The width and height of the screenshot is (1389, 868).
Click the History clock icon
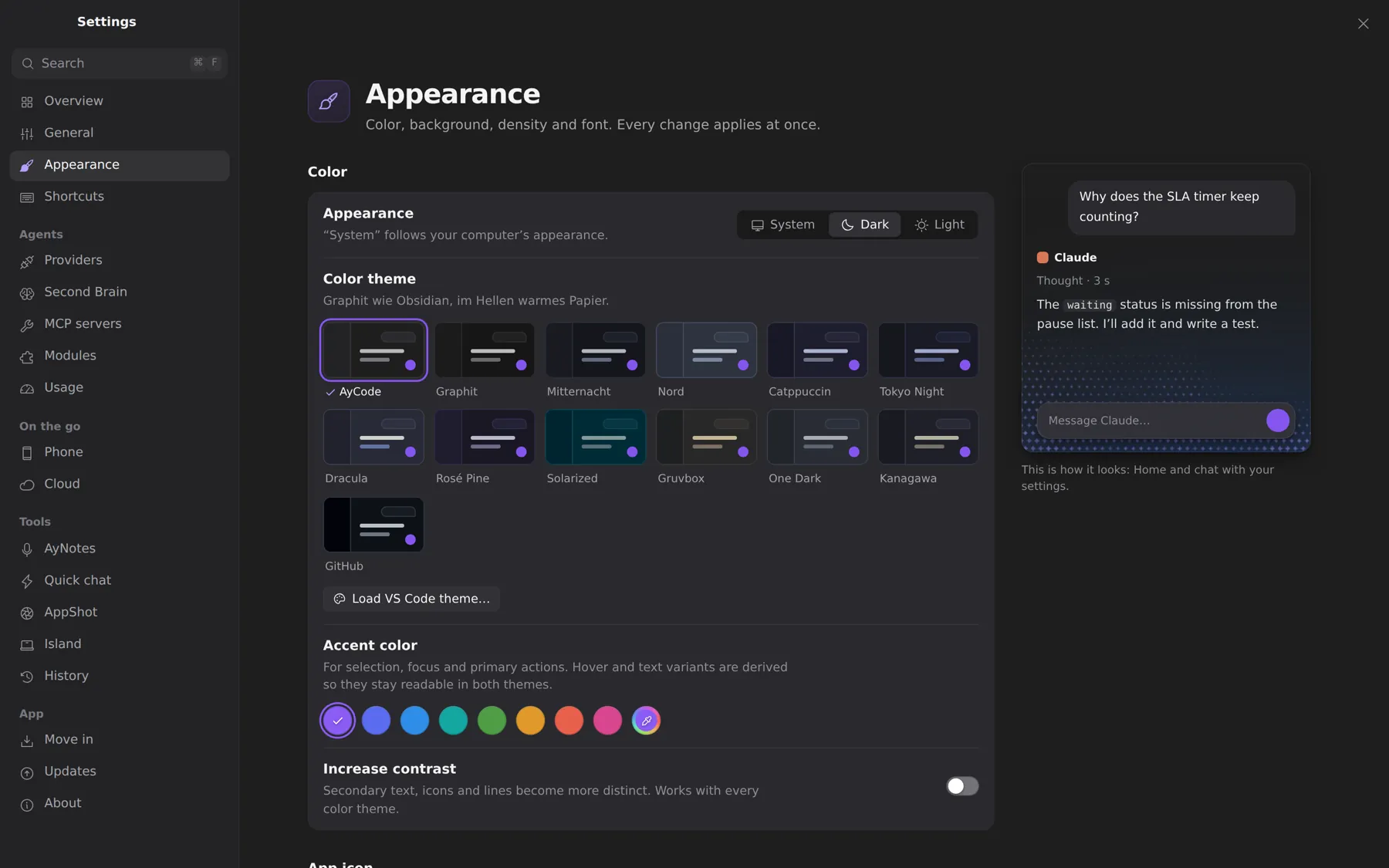point(27,677)
